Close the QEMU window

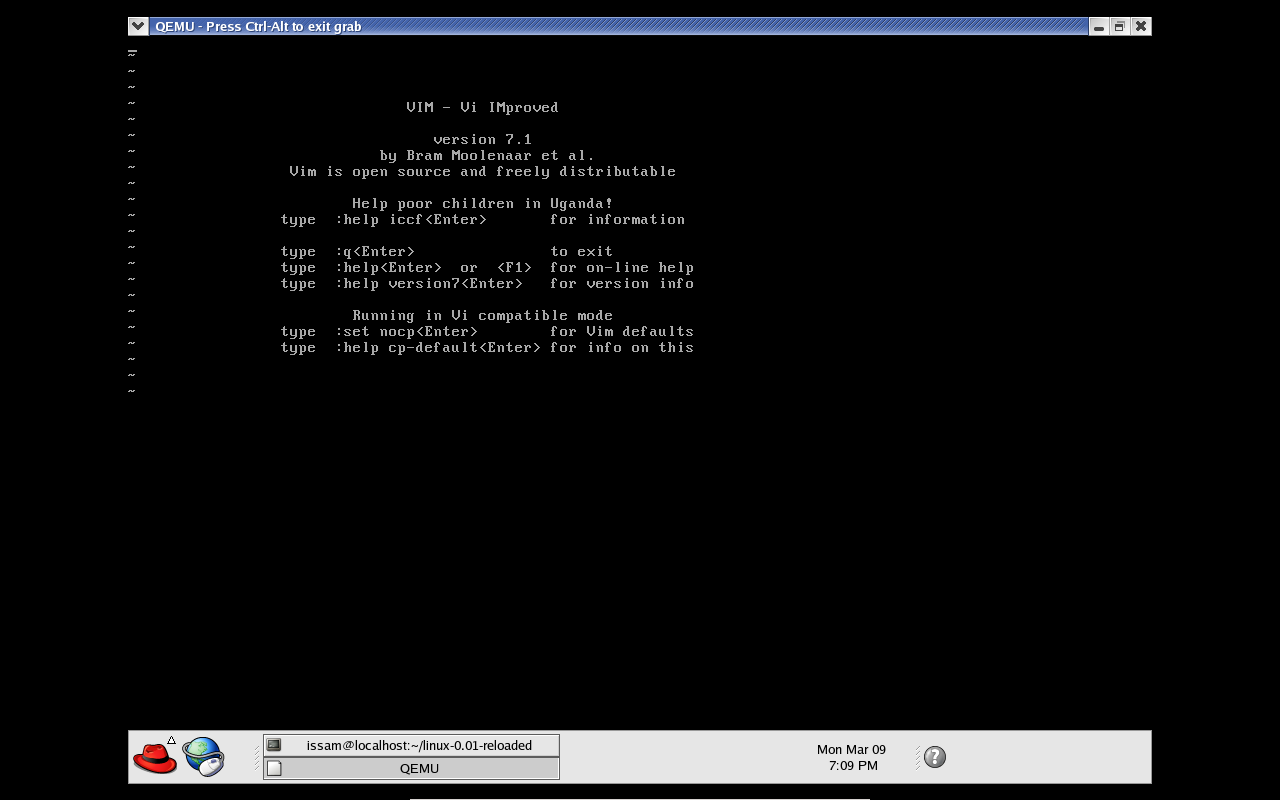coord(1141,27)
